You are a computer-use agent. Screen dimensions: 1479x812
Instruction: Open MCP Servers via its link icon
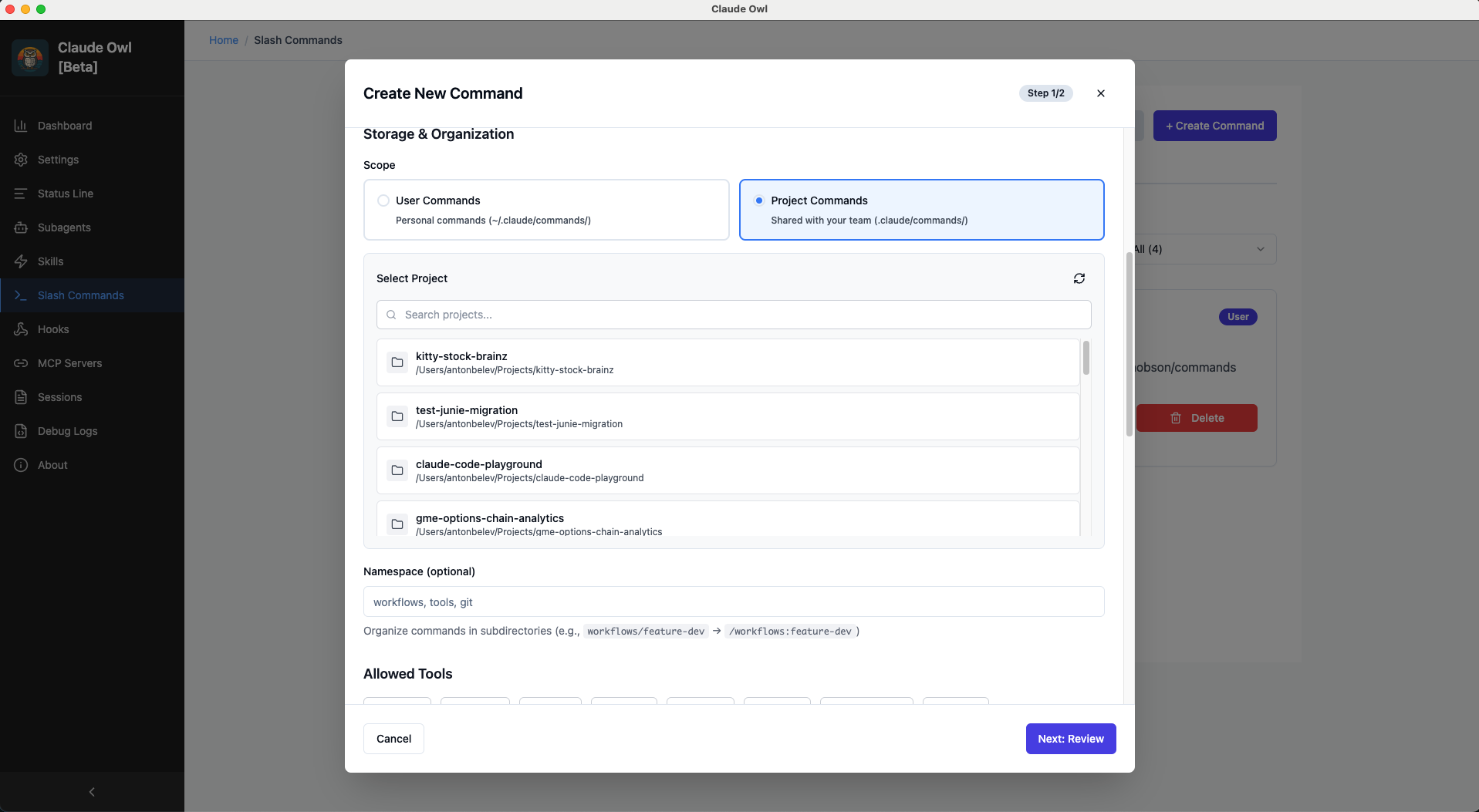pyautogui.click(x=22, y=363)
